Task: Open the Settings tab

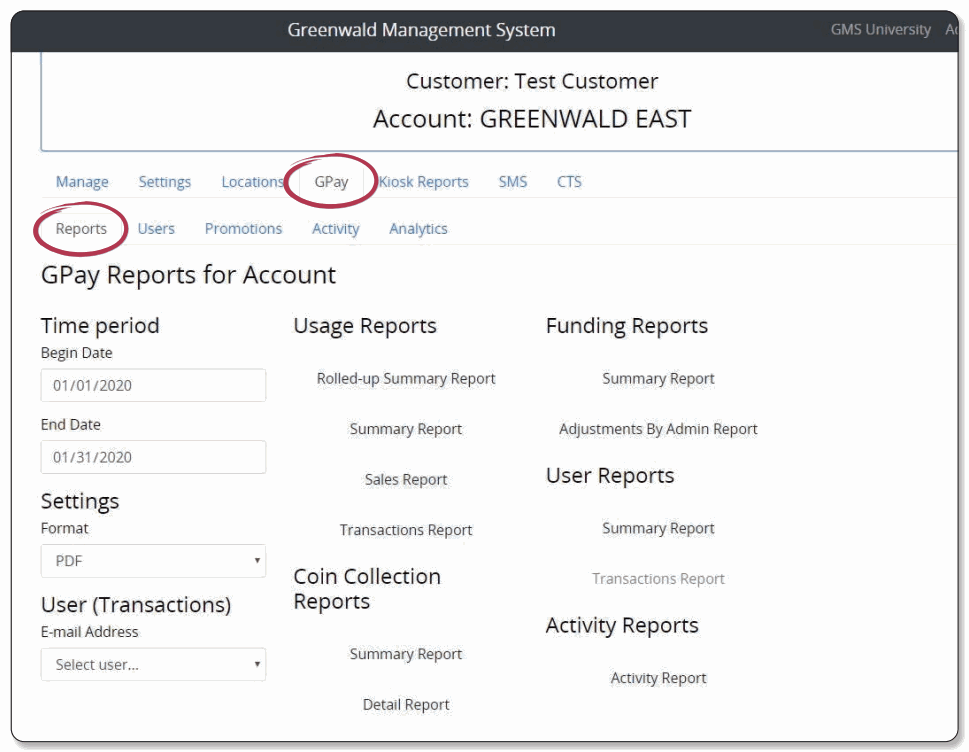Action: pyautogui.click(x=164, y=182)
